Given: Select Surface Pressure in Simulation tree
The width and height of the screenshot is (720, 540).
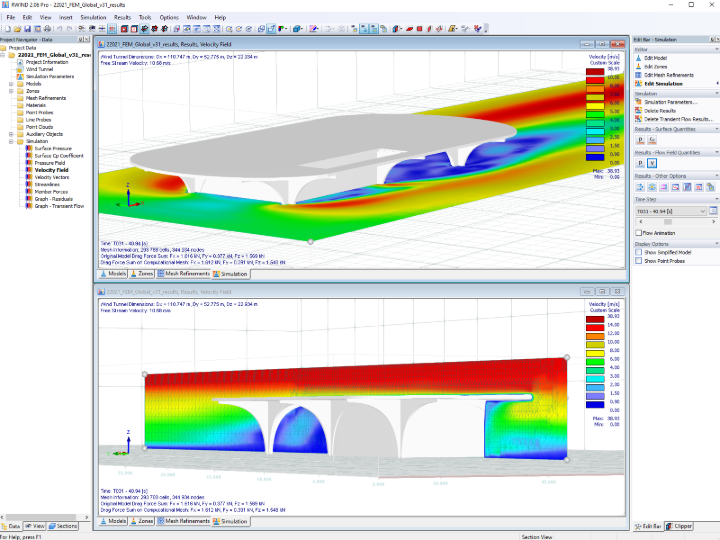Looking at the screenshot, I should pyautogui.click(x=53, y=149).
